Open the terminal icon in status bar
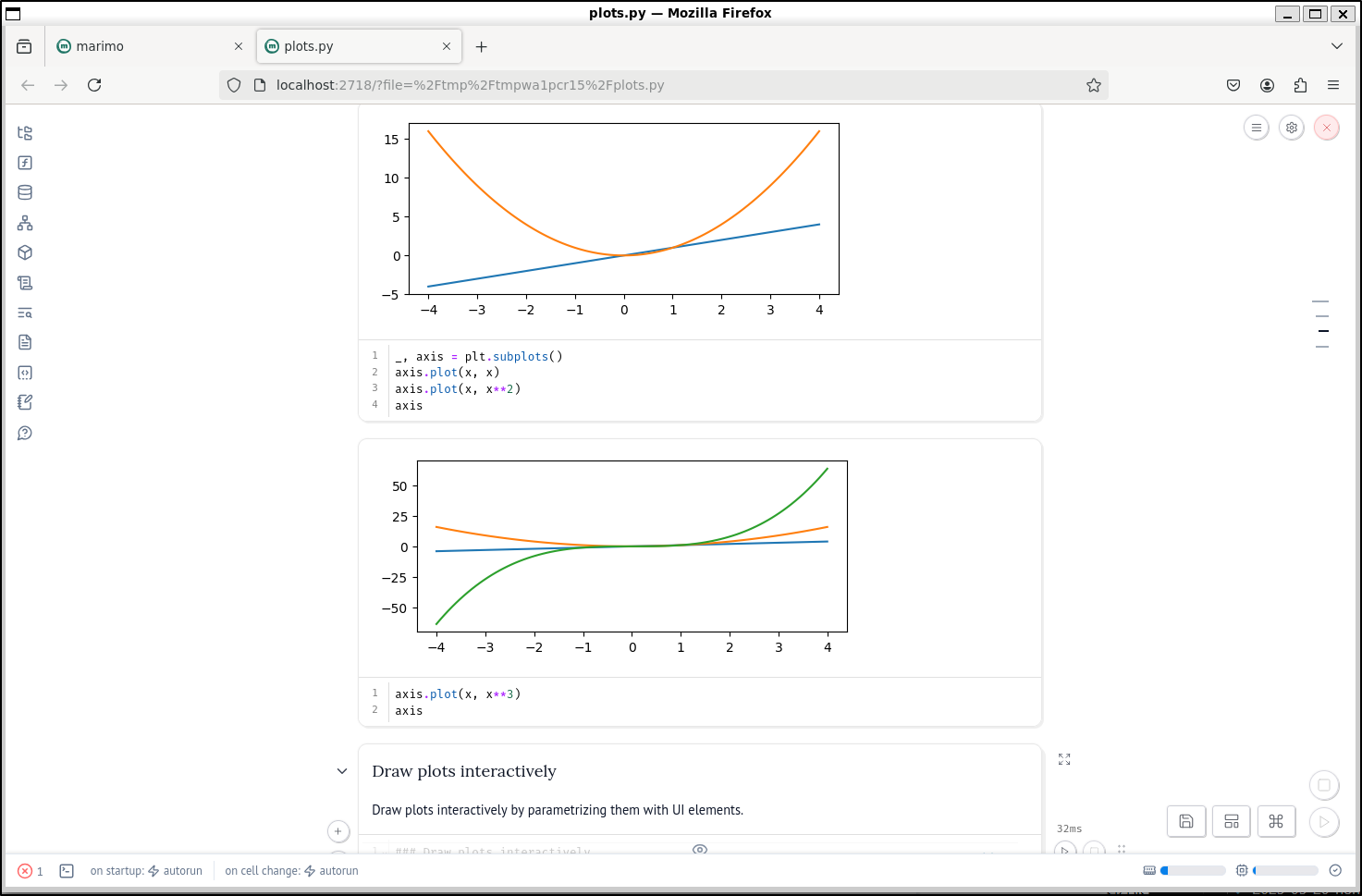 click(x=67, y=871)
